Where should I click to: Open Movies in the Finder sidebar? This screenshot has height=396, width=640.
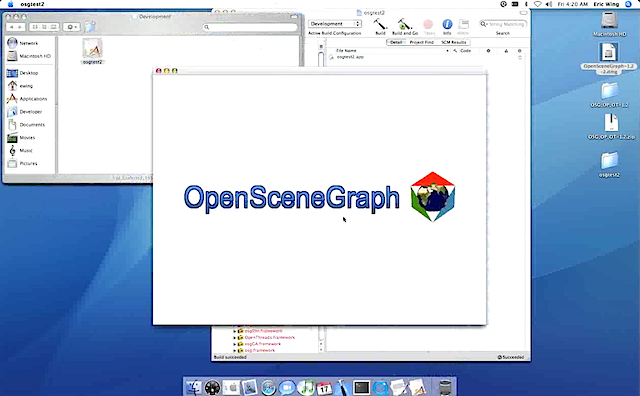[x=21, y=138]
